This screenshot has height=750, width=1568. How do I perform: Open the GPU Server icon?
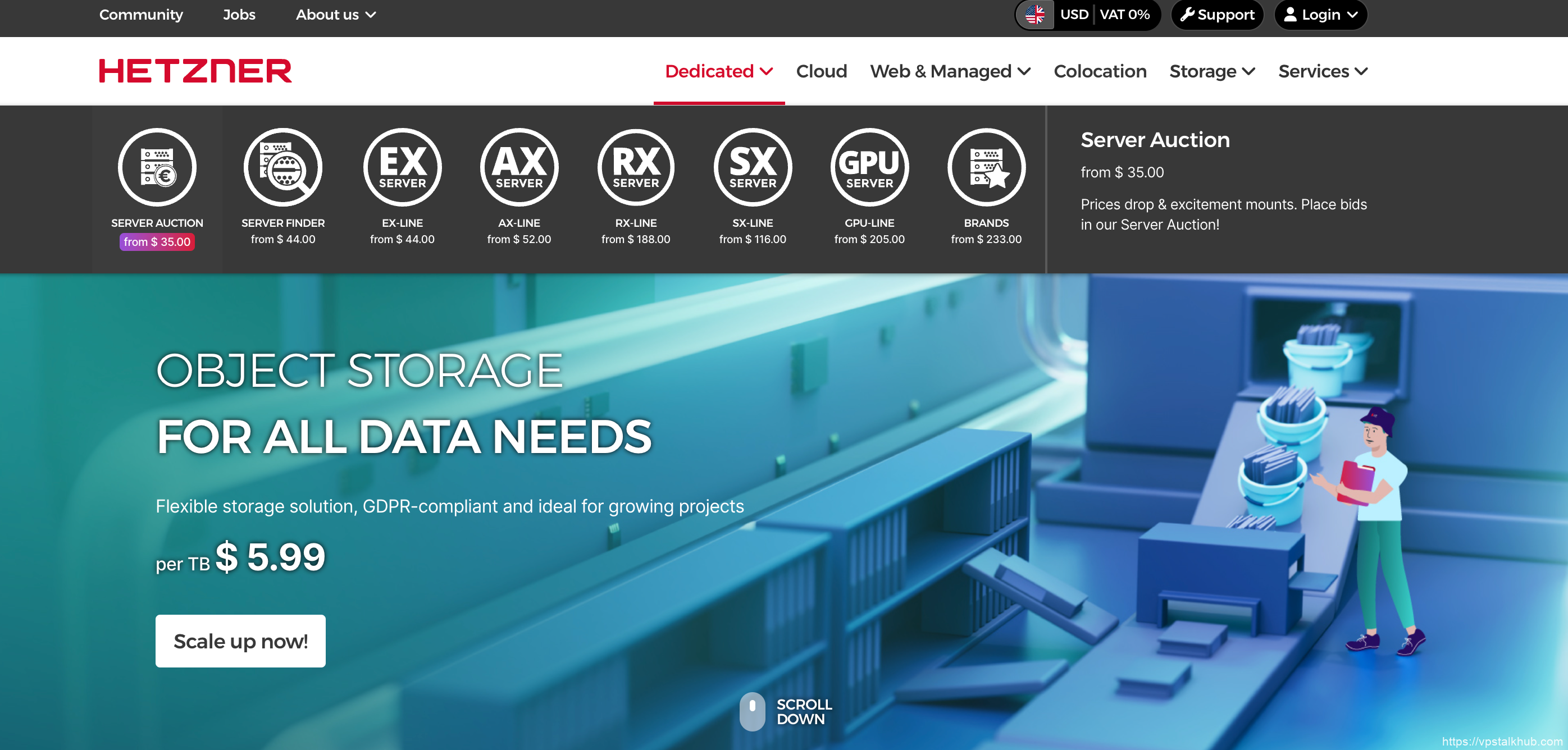point(869,167)
